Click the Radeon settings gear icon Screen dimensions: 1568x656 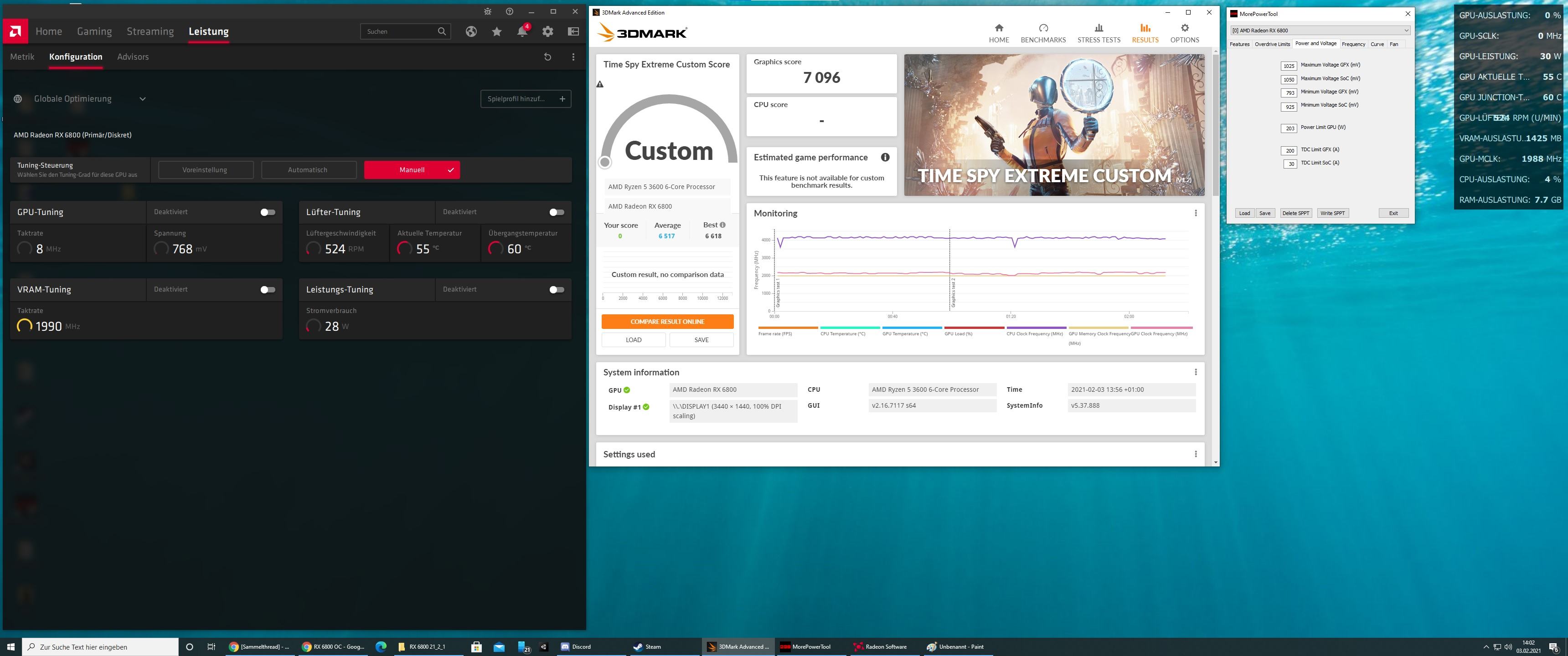[x=548, y=31]
